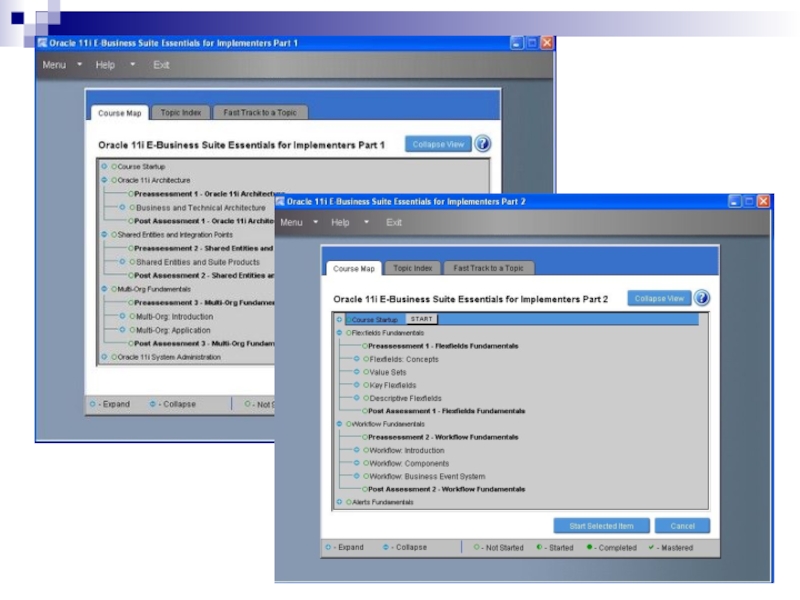Open the Help dropdown arrow in Part 2 window
Image resolution: width=800 pixels, height=600 pixels.
pyautogui.click(x=366, y=222)
